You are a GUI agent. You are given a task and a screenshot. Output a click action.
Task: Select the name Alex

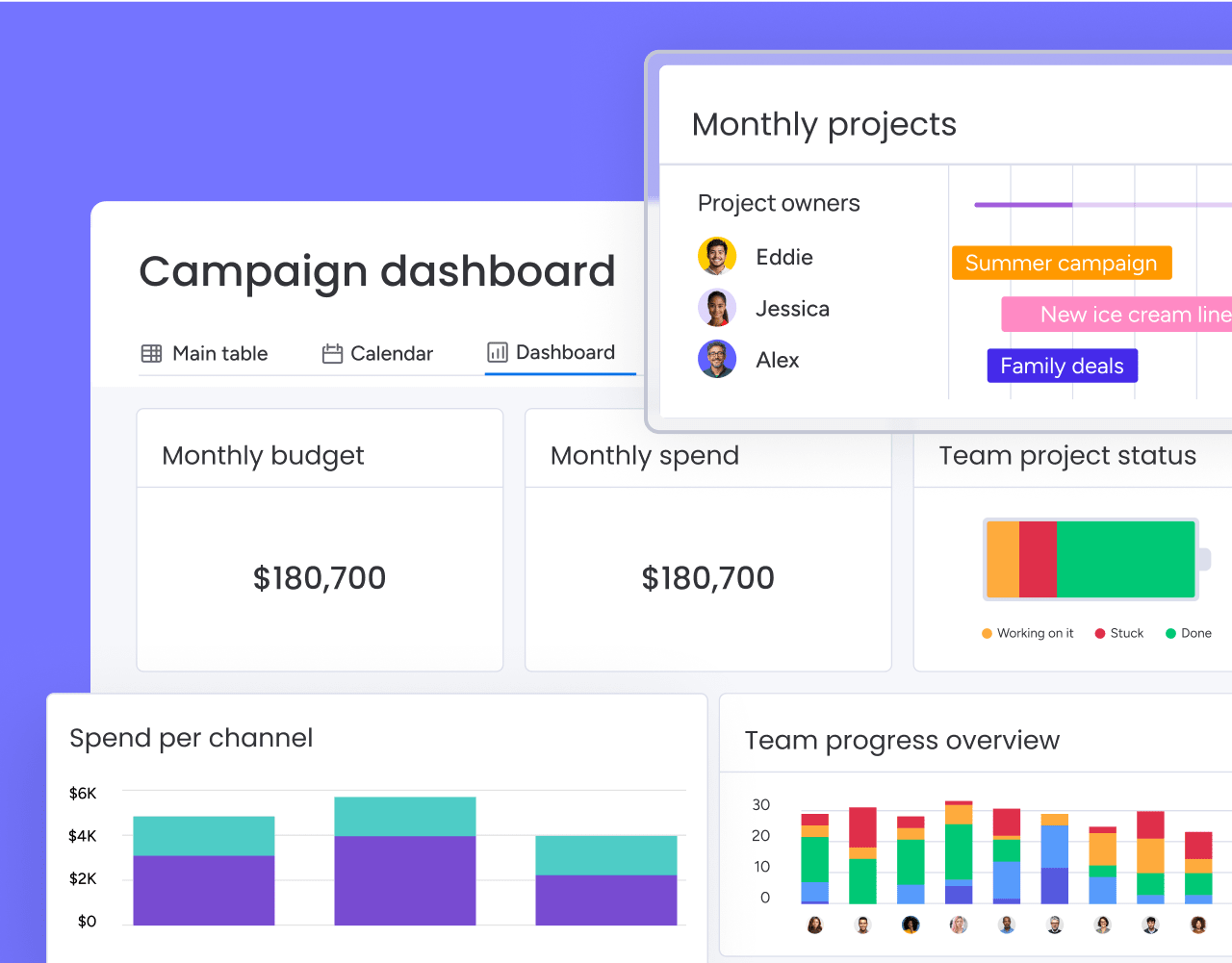[x=778, y=360]
